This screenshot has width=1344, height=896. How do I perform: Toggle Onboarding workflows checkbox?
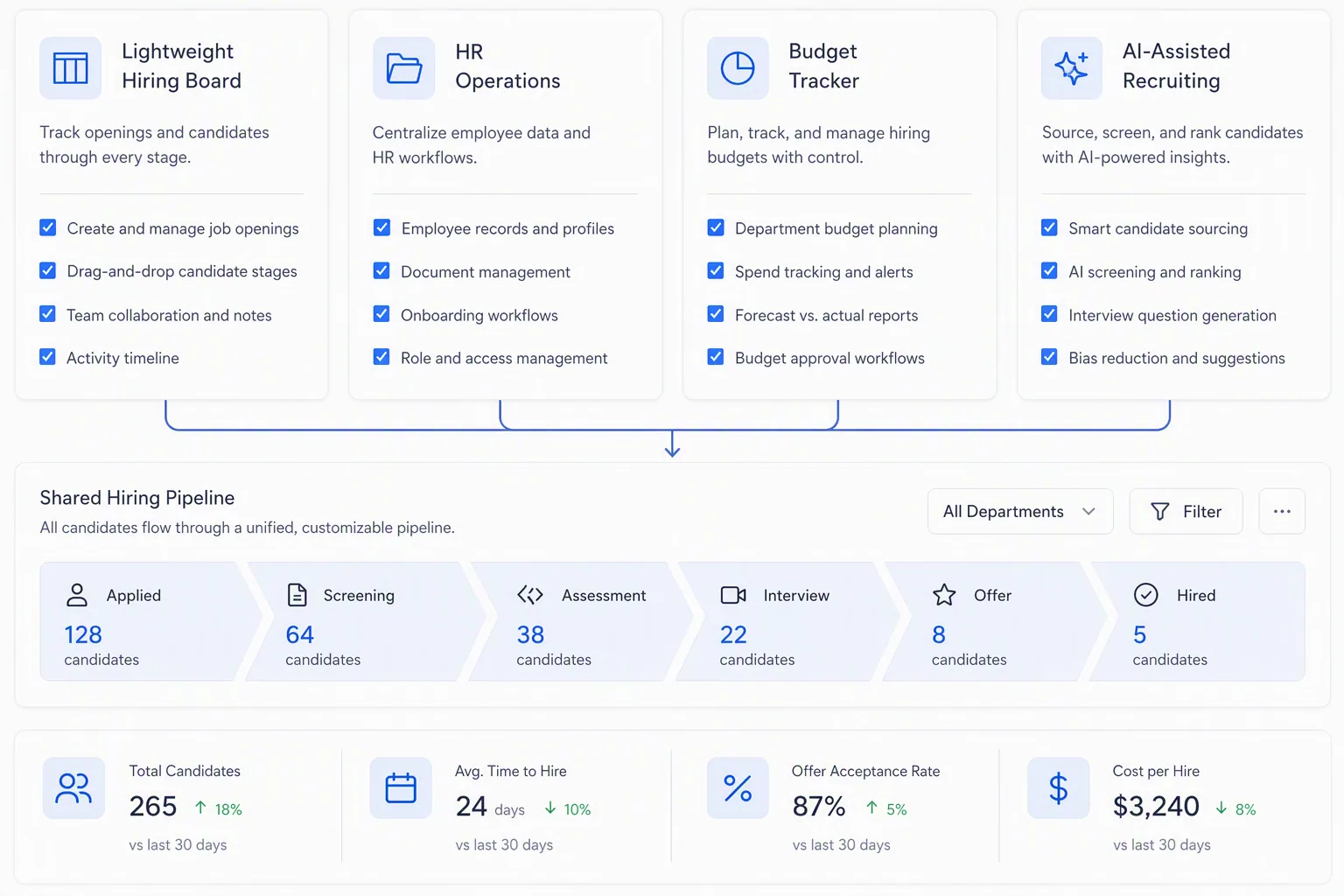381,313
